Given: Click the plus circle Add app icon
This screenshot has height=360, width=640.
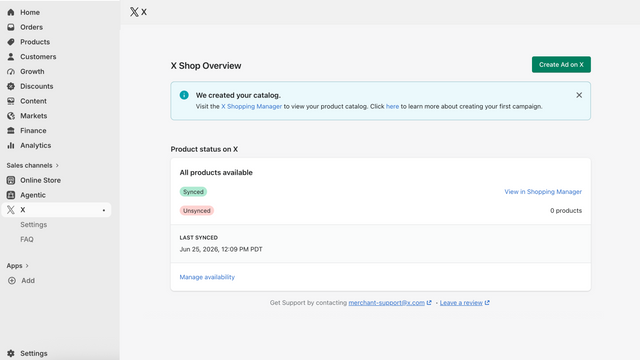Looking at the screenshot, I should click(12, 280).
